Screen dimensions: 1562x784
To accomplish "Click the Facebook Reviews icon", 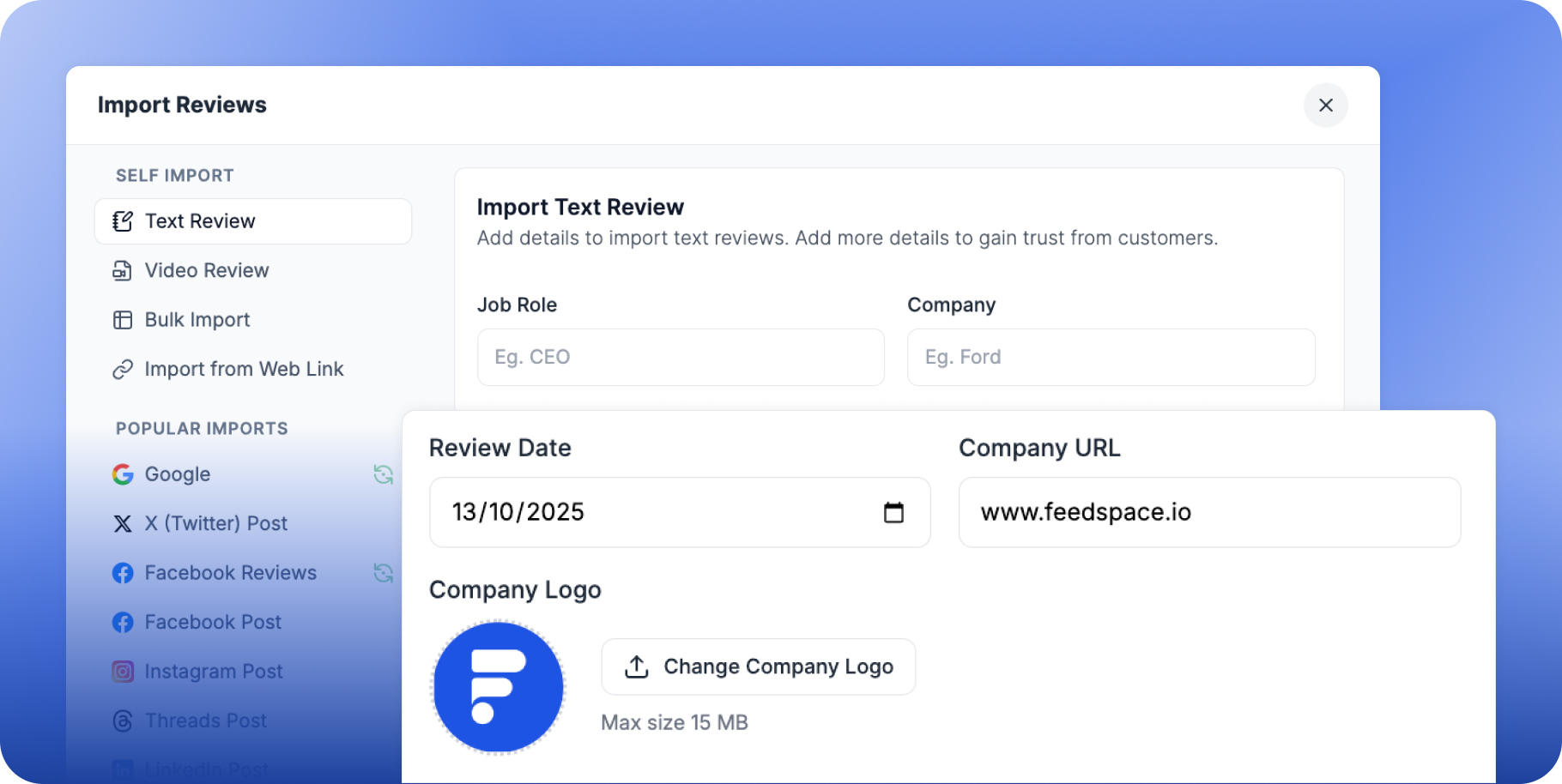I will (123, 572).
